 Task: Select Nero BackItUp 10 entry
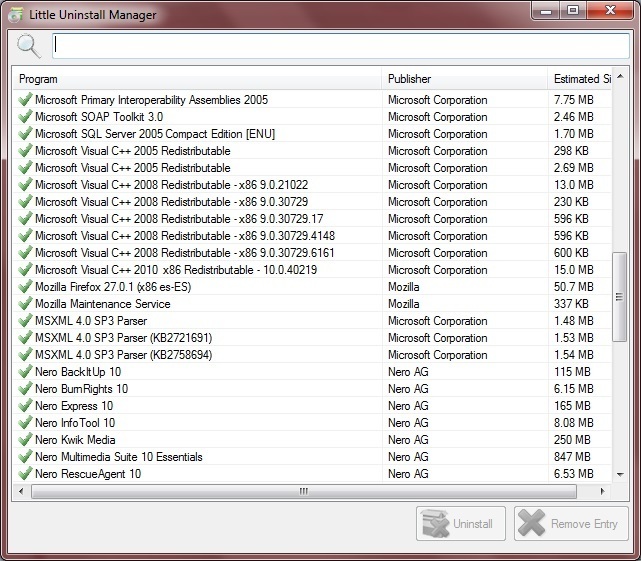(313, 372)
